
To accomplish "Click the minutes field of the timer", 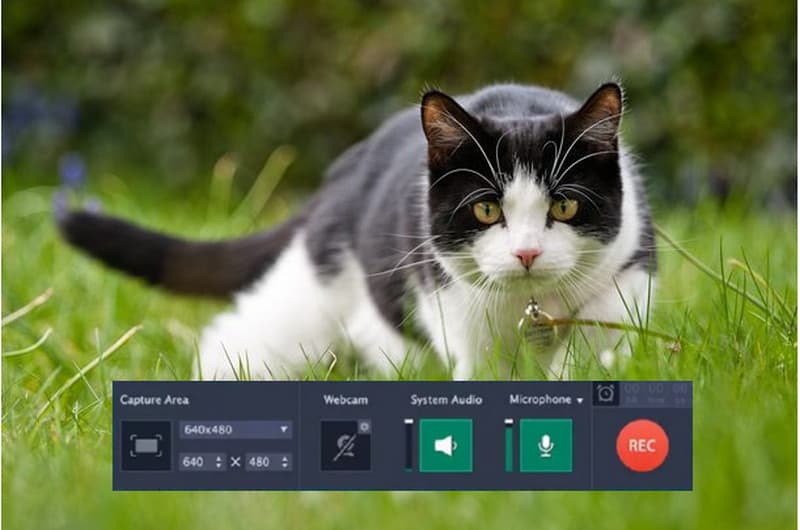I will coord(655,393).
